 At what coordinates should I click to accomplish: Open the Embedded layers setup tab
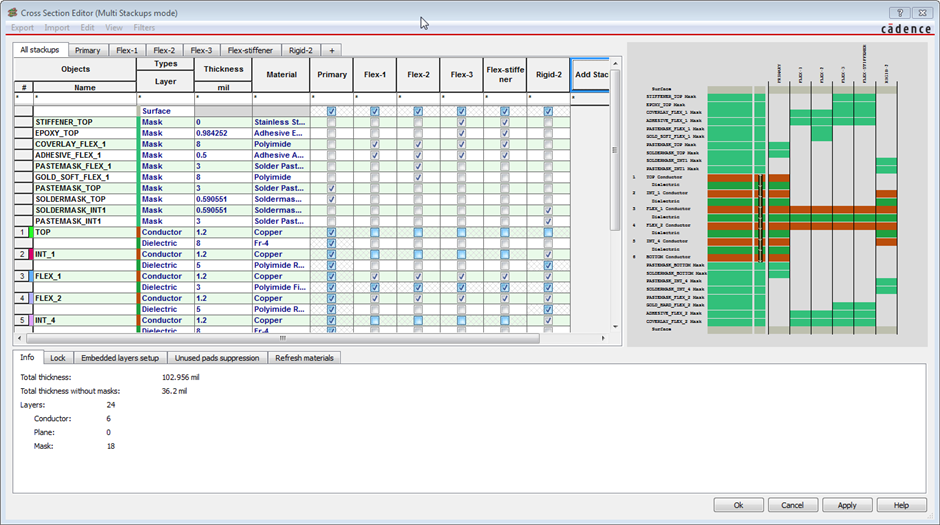click(x=120, y=358)
